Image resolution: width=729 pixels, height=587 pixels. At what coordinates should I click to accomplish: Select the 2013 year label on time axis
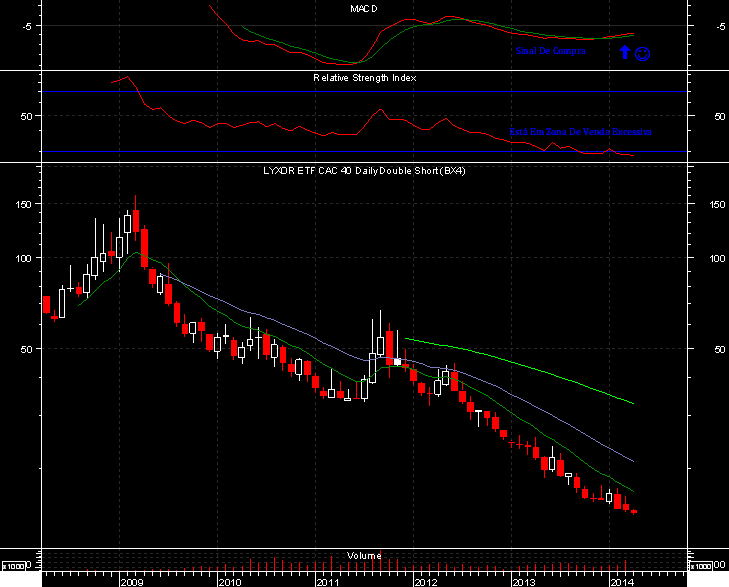(x=524, y=582)
